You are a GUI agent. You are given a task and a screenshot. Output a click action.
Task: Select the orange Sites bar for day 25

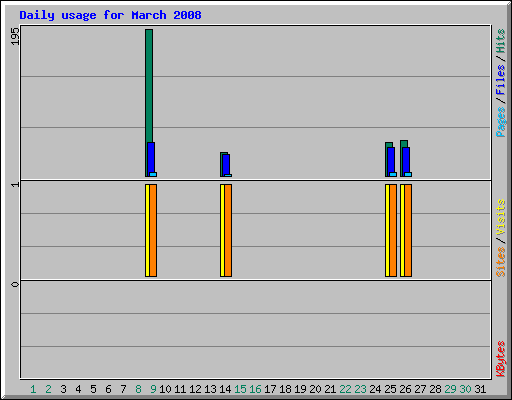point(393,230)
